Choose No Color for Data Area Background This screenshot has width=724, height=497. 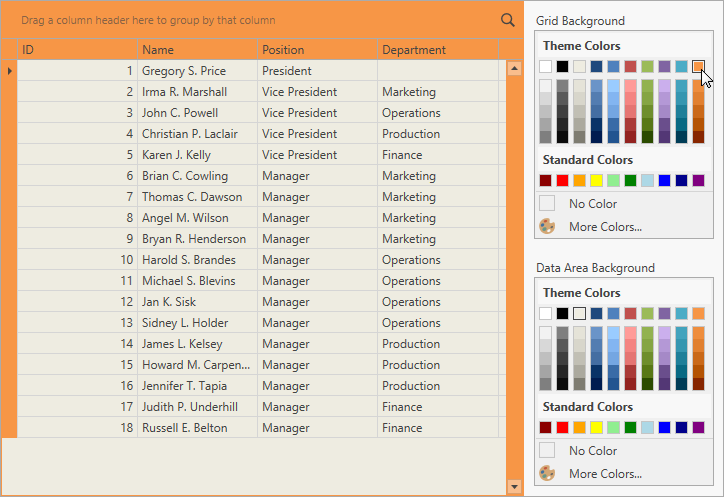592,451
